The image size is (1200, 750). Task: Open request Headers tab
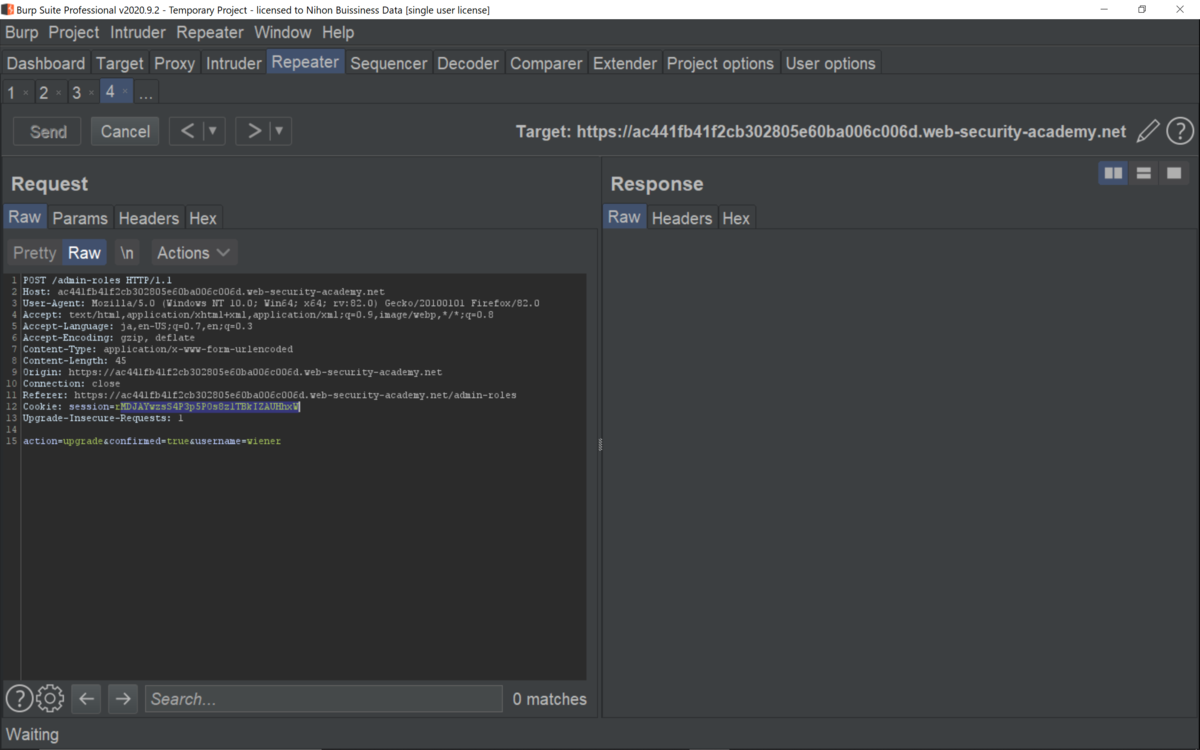pos(149,218)
